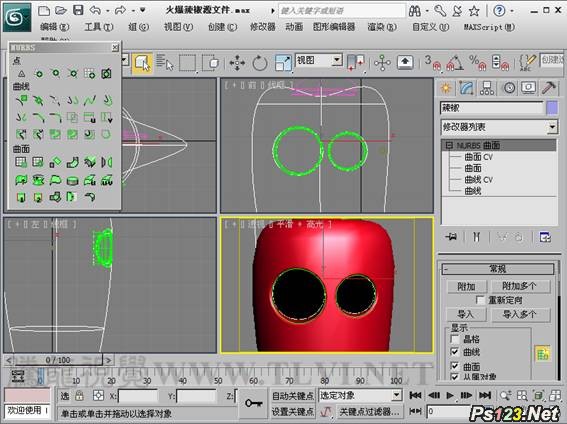The image size is (567, 424).
Task: Click the X coordinate input field
Action: (138, 396)
